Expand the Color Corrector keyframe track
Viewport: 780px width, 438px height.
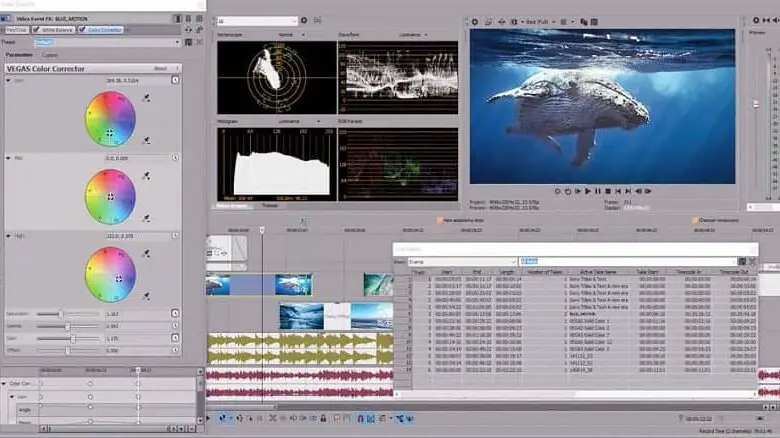point(4,383)
